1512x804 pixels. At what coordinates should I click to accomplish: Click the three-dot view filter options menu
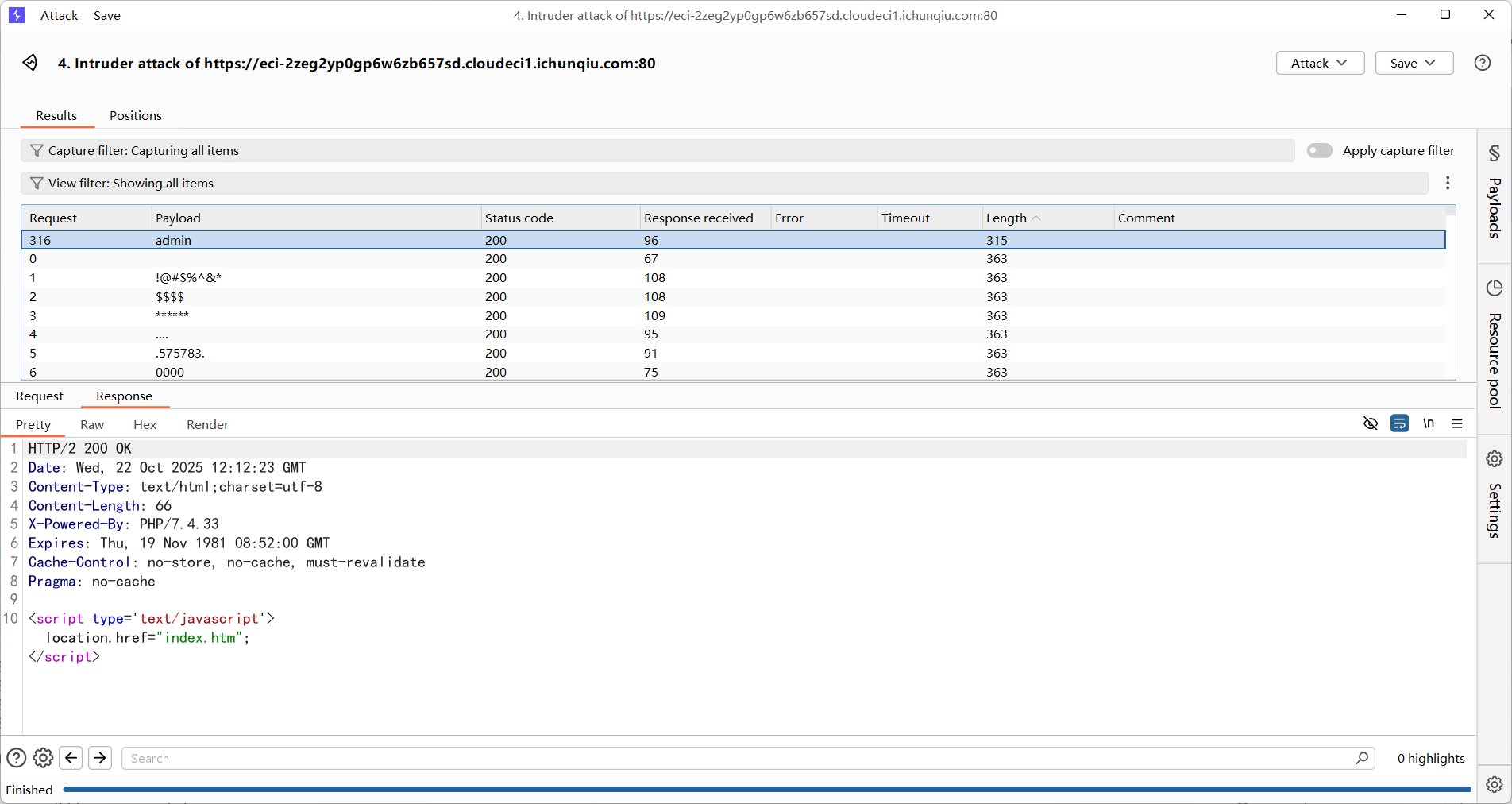1448,184
